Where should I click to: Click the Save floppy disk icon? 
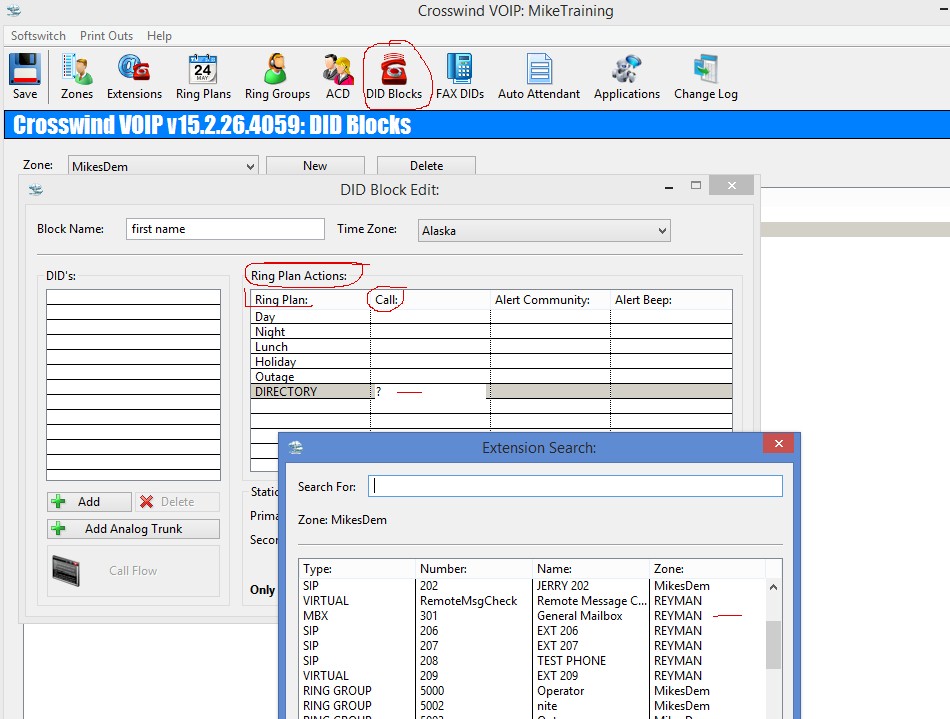tap(25, 76)
